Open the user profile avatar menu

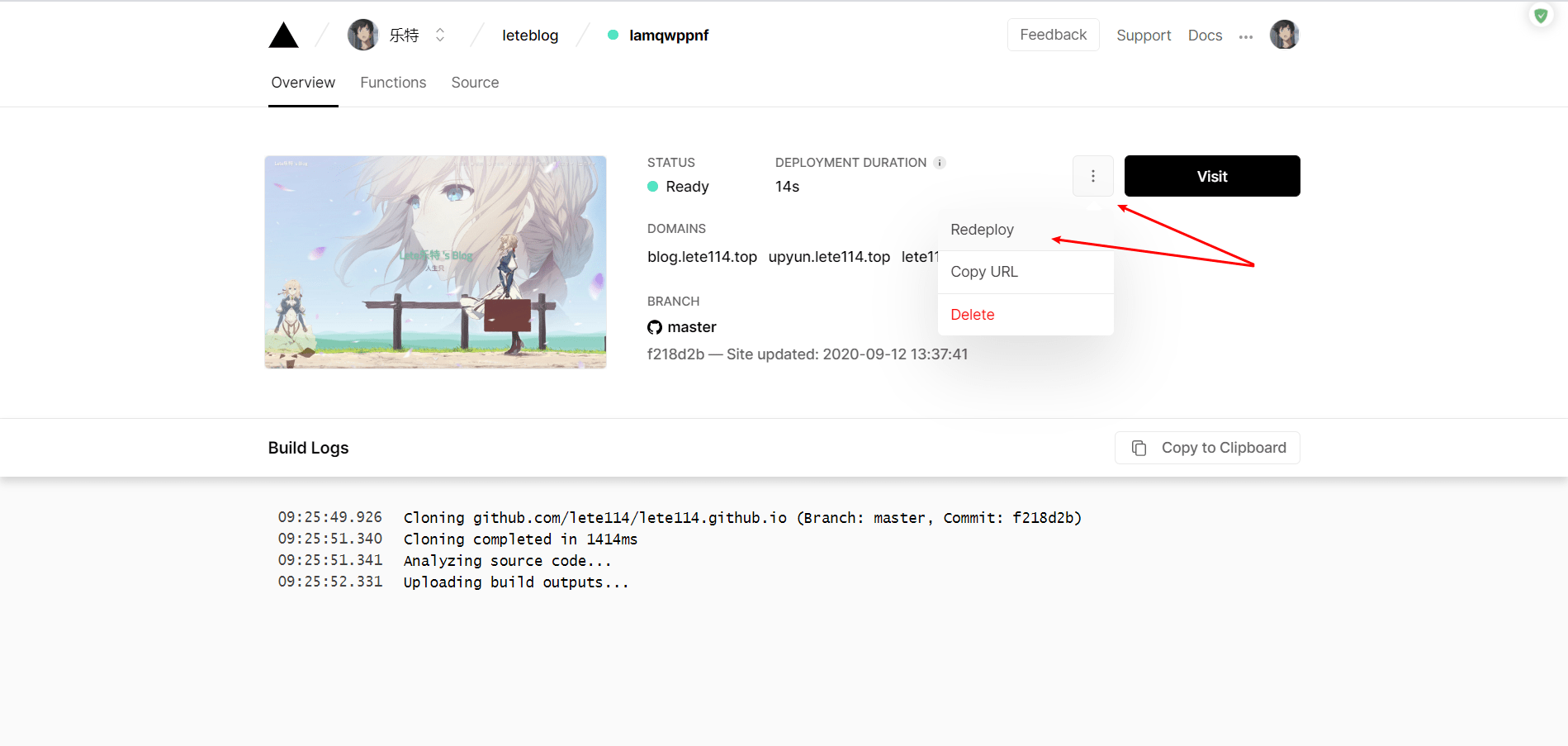point(1284,35)
